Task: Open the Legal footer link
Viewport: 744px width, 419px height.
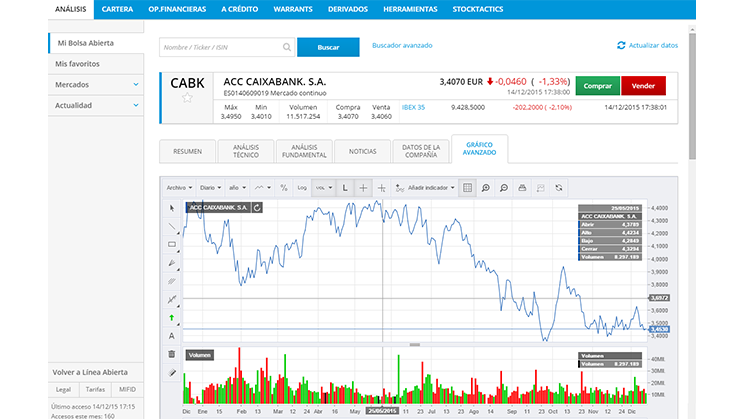Action: click(x=63, y=390)
